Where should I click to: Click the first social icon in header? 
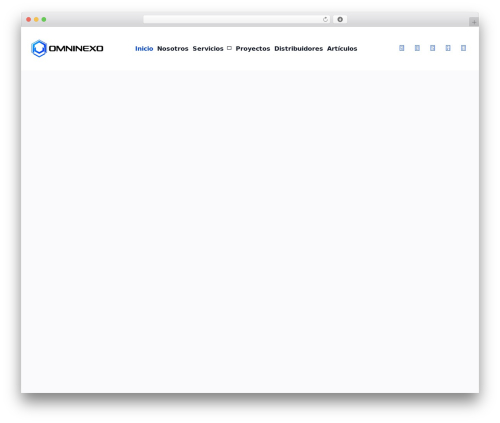click(402, 48)
